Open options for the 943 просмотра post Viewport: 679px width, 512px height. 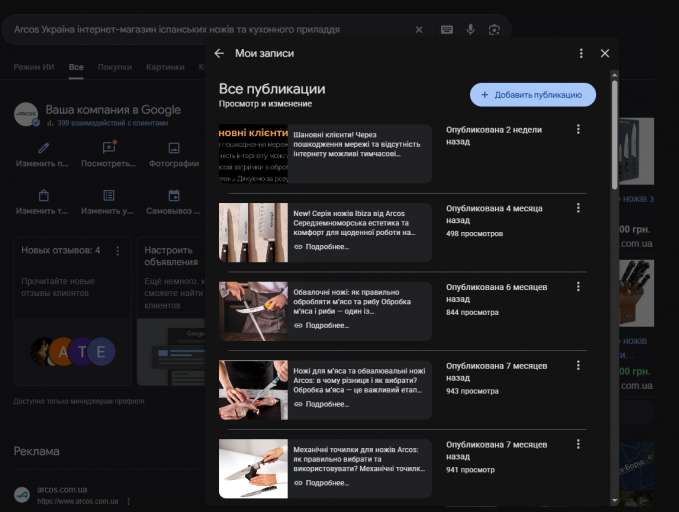point(578,366)
